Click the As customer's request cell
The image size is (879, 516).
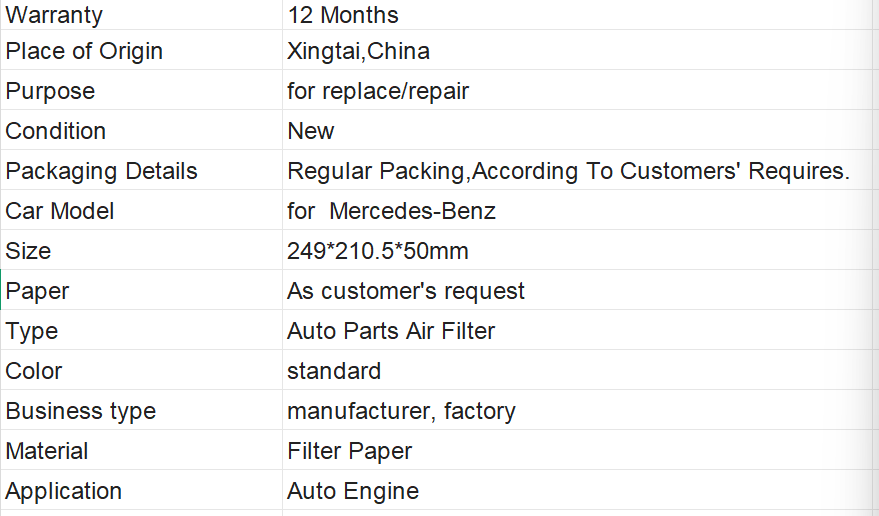click(577, 290)
